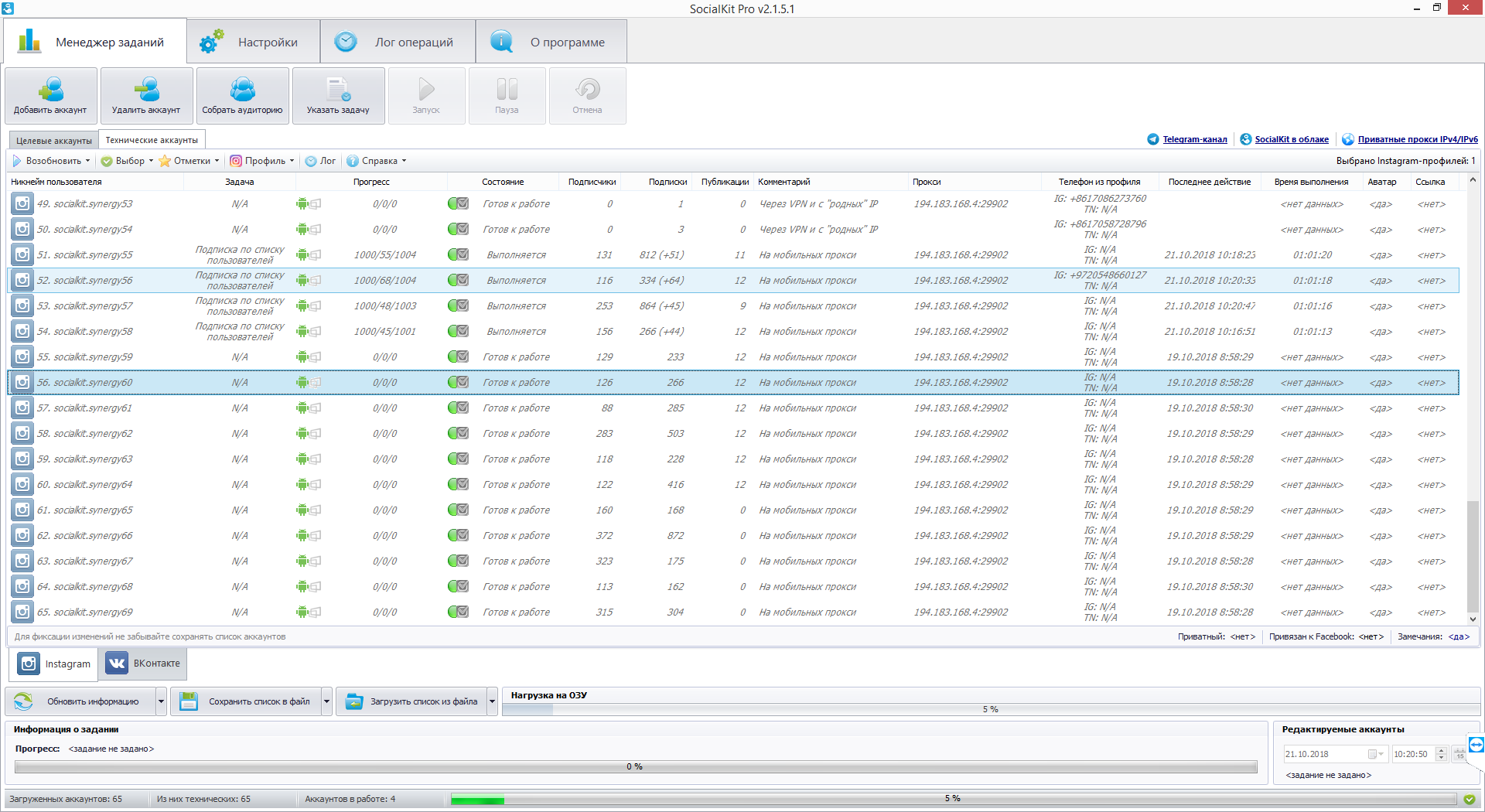This screenshot has width=1485, height=812.
Task: Click Обновить информацию button
Action: (x=80, y=701)
